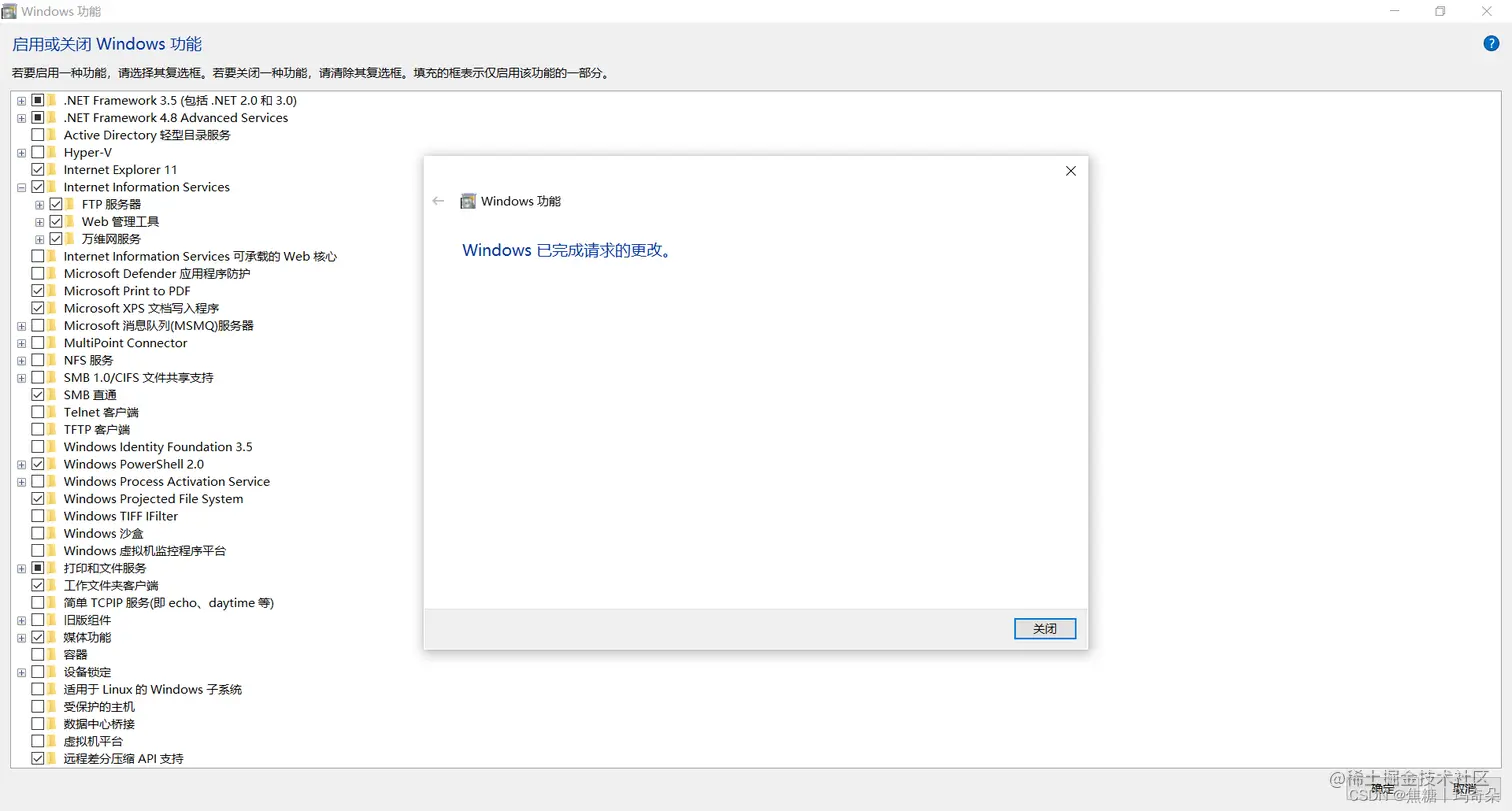Expand the Web 管理工具 node
Viewport: 1512px width, 811px height.
(x=39, y=222)
